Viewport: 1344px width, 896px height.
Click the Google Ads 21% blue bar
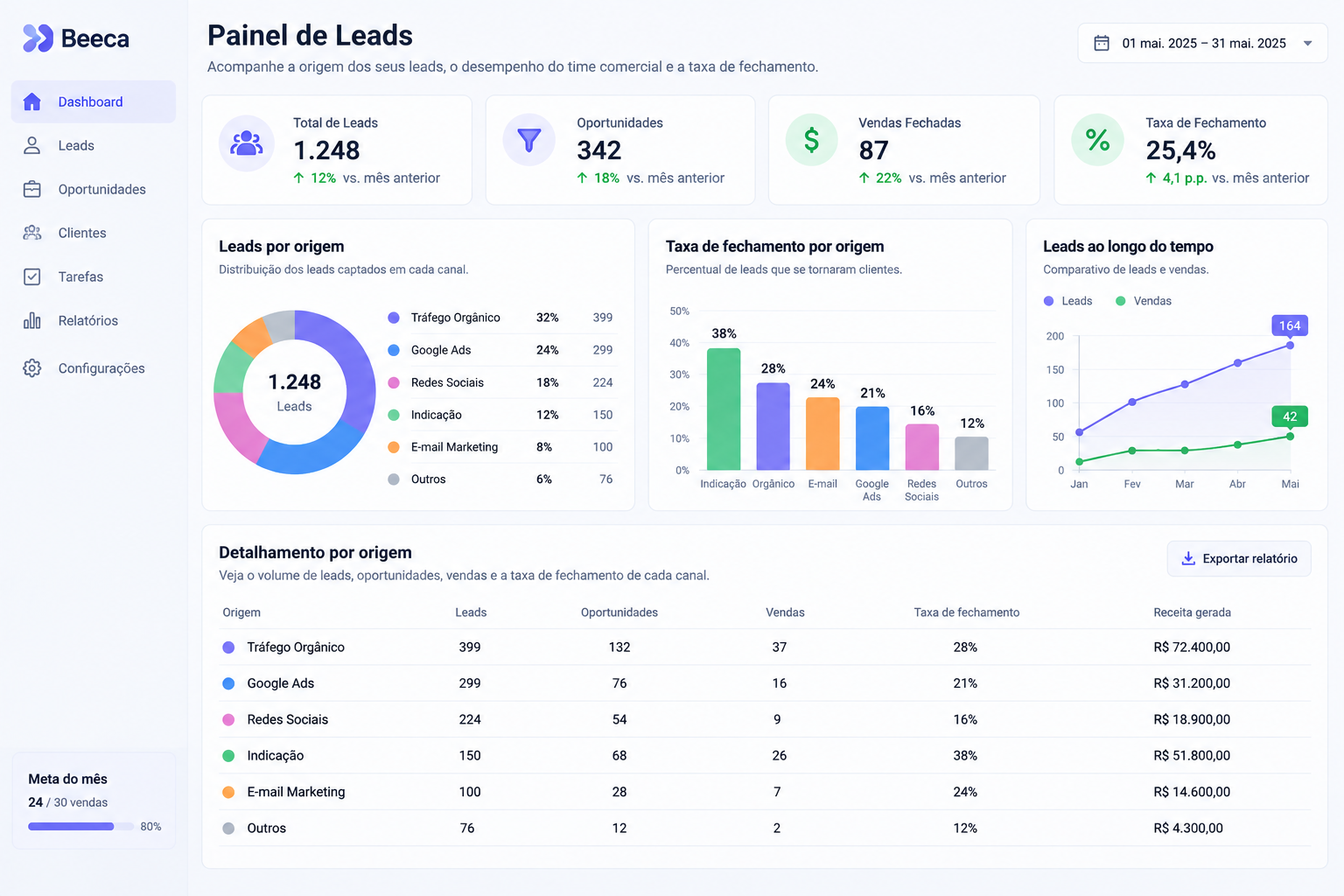pyautogui.click(x=872, y=438)
